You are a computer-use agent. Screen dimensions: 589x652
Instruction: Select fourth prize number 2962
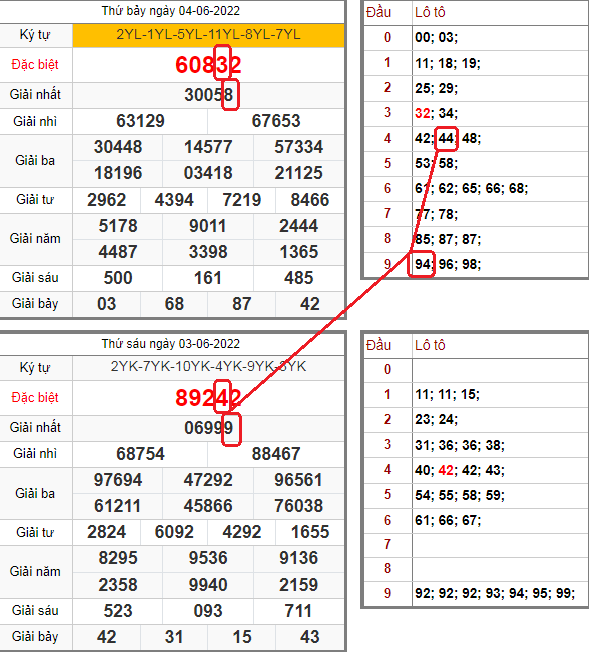tap(106, 200)
